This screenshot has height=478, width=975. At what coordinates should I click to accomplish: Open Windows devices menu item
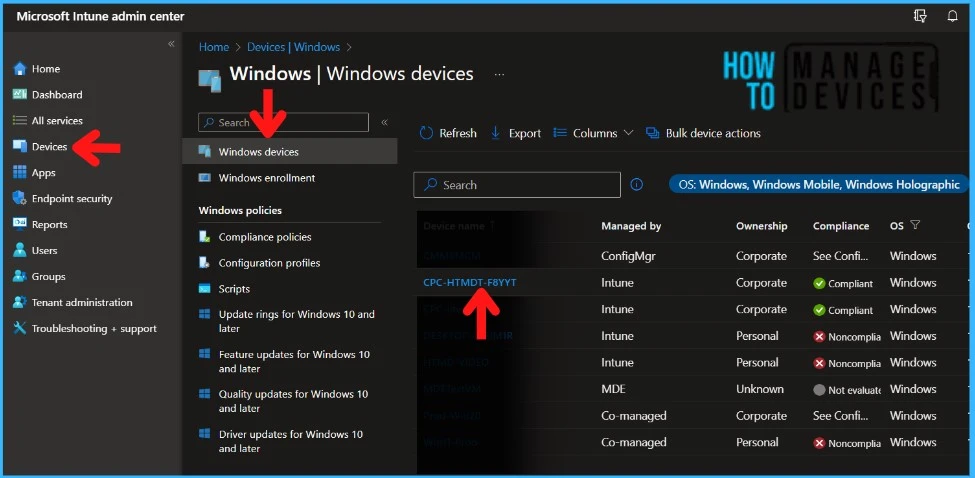coord(290,152)
